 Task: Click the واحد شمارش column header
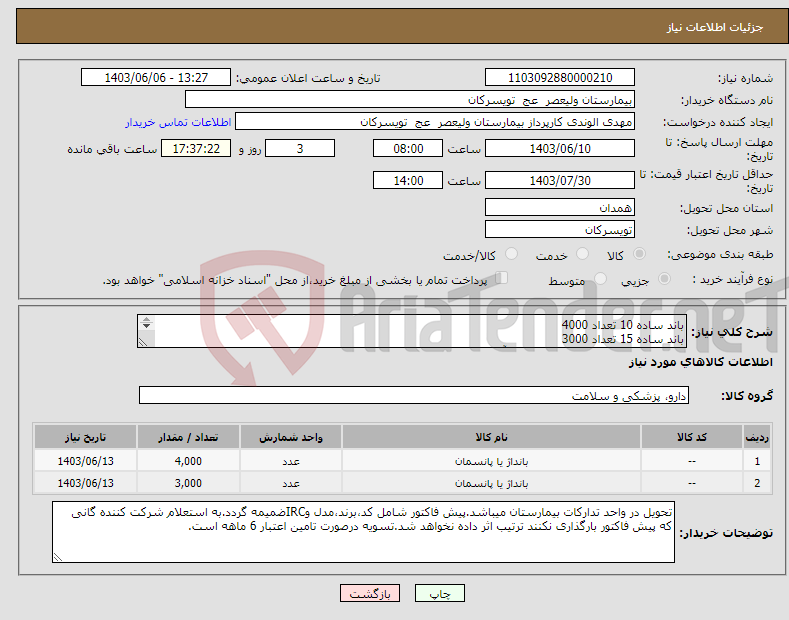point(291,437)
